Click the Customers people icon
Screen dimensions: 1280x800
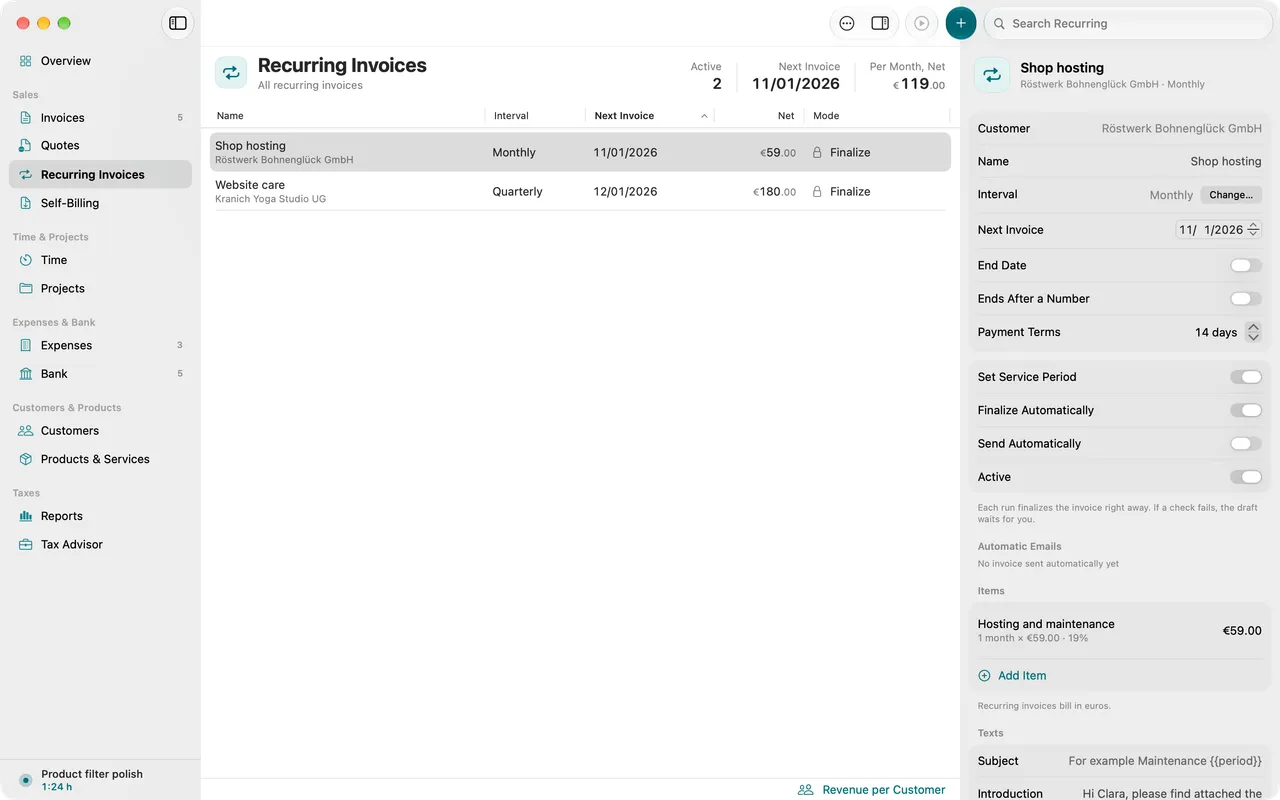click(x=26, y=431)
